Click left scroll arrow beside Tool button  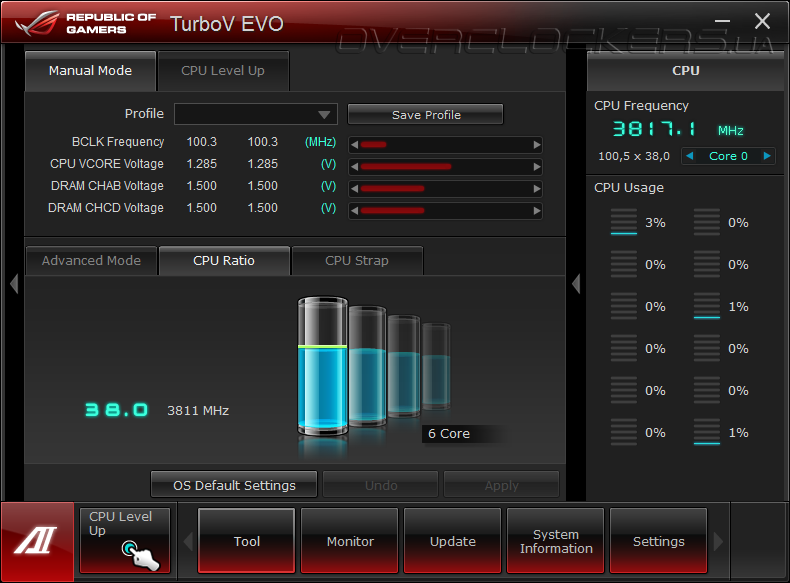tap(188, 542)
